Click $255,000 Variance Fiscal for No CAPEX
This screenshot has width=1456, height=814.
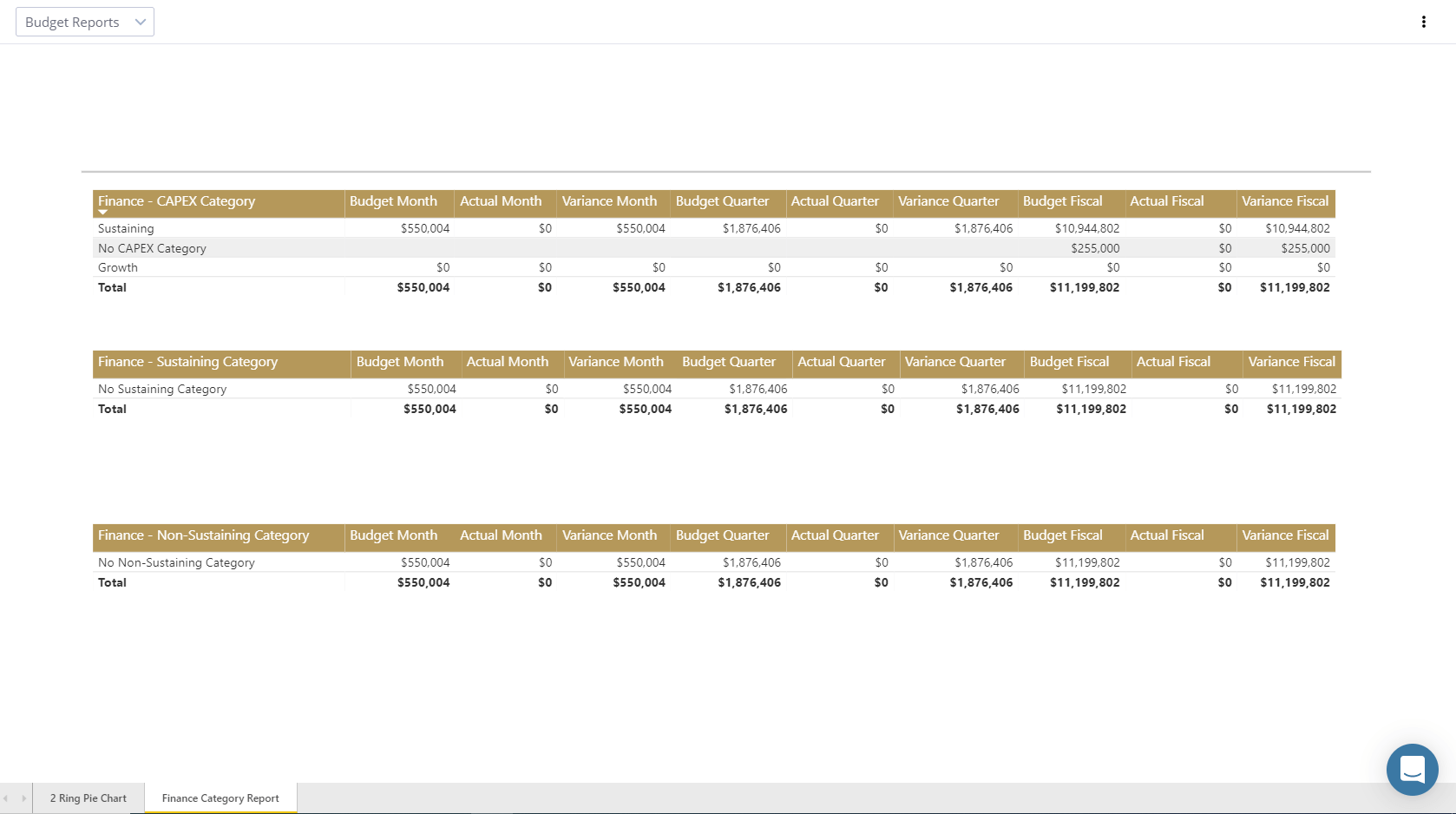tap(1305, 248)
